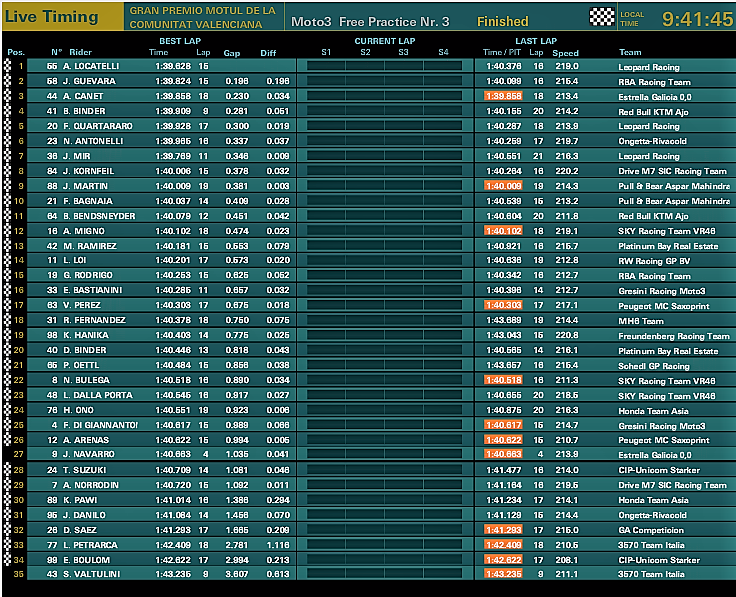Click the CURRENT LAP section header
The height and width of the screenshot is (597, 736).
click(384, 41)
